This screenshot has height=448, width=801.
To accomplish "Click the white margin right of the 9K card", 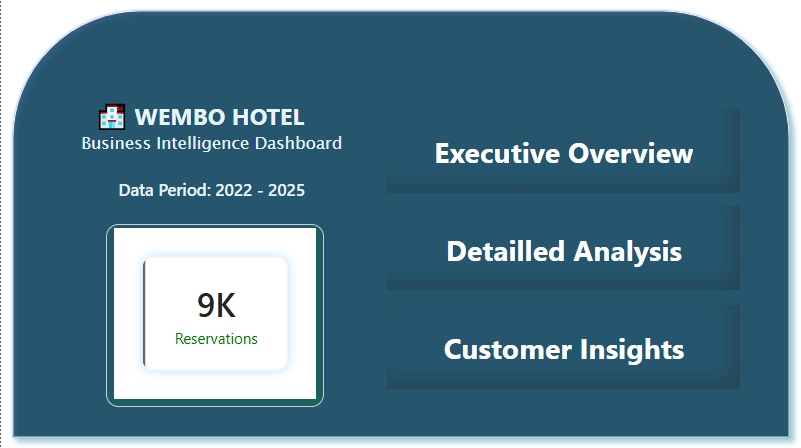I will point(302,314).
